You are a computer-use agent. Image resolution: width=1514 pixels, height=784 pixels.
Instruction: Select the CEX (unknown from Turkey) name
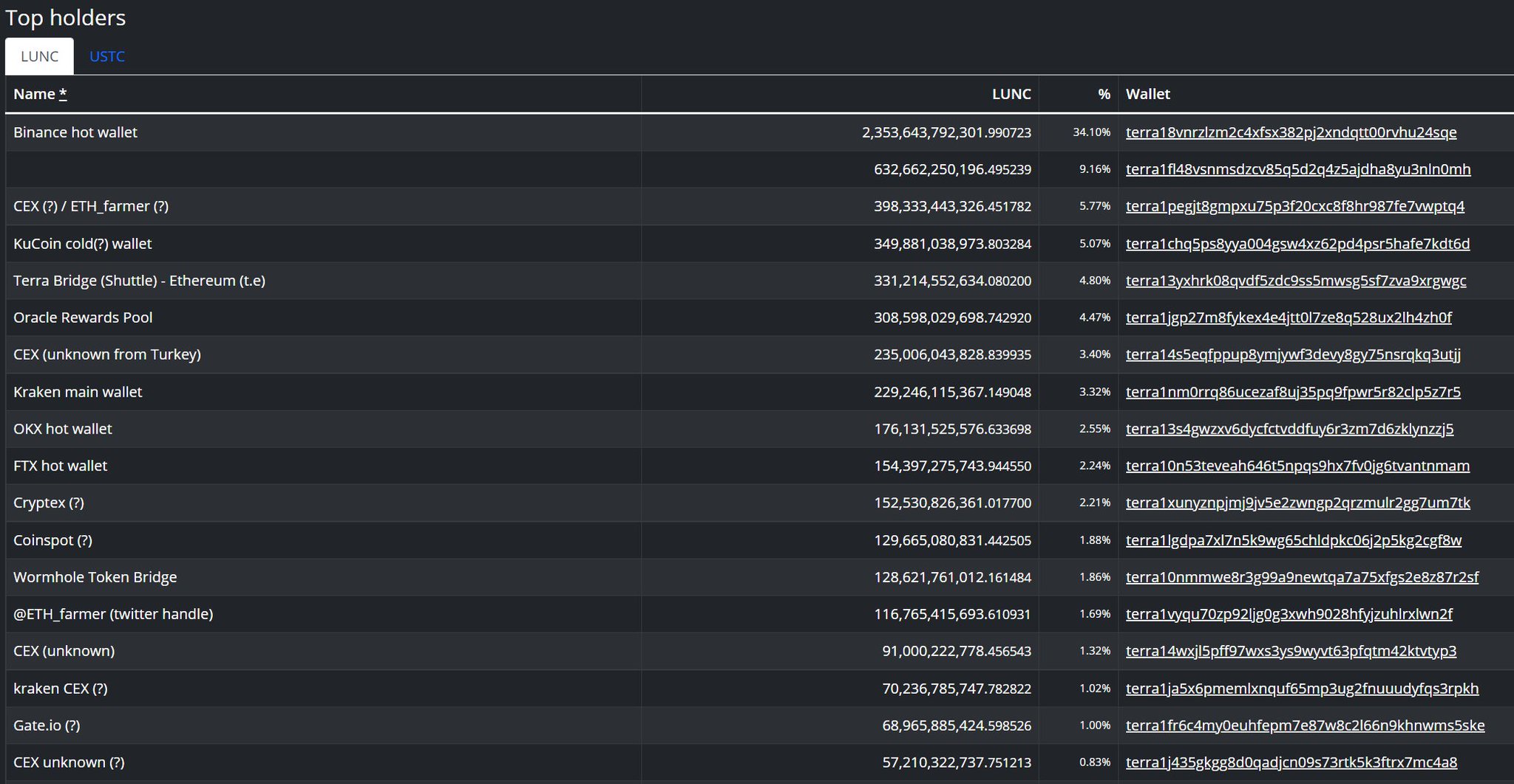pos(107,355)
